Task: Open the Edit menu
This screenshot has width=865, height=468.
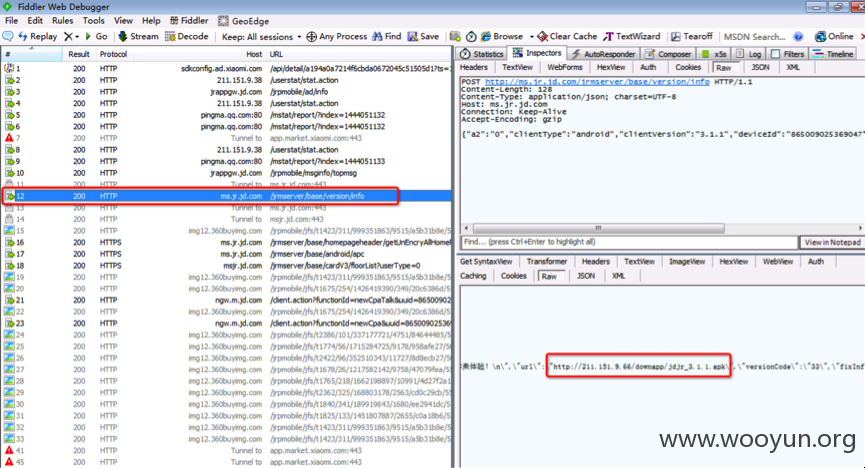Action: coord(35,20)
